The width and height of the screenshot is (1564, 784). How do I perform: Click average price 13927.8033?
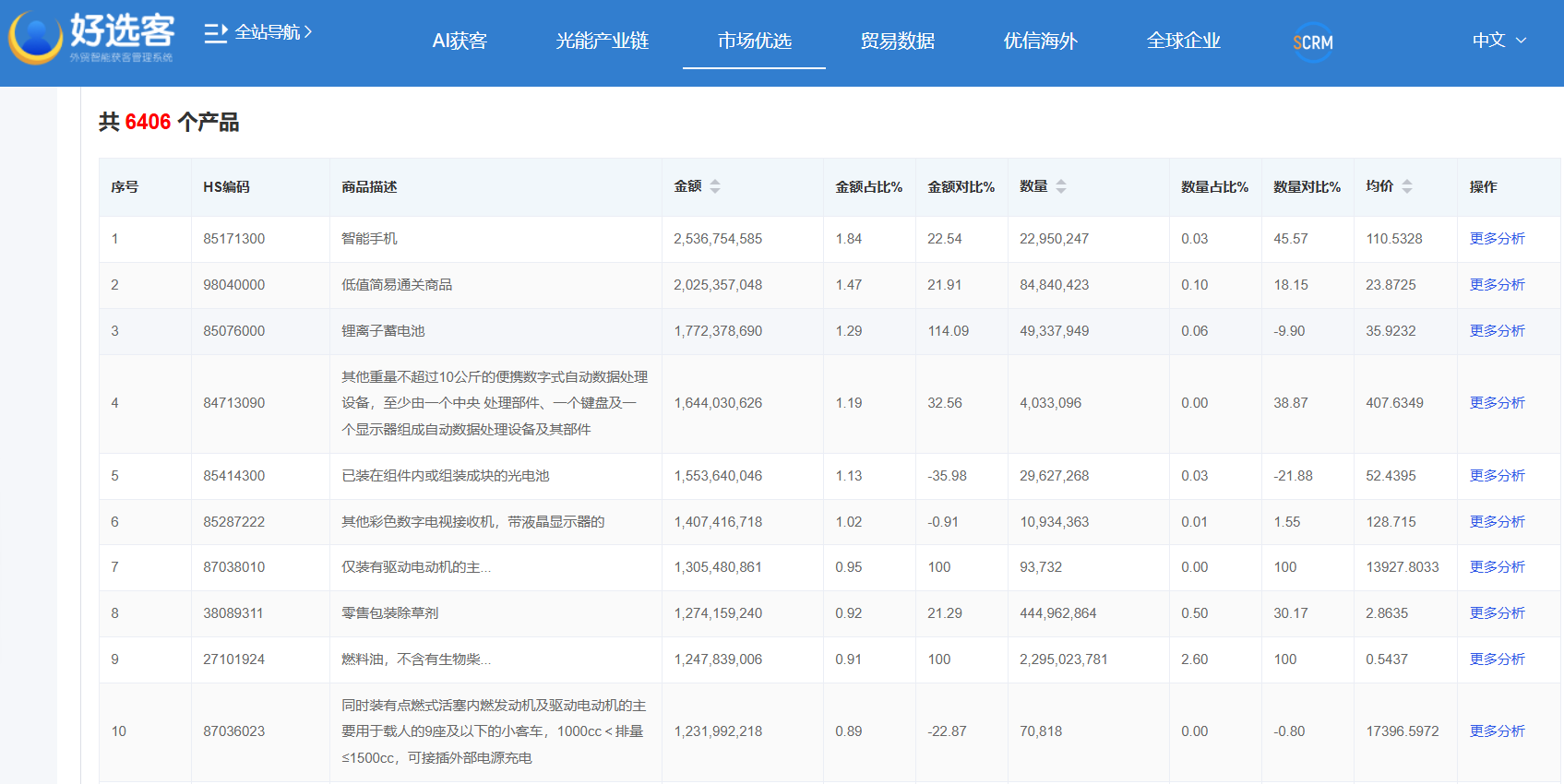pos(1403,567)
